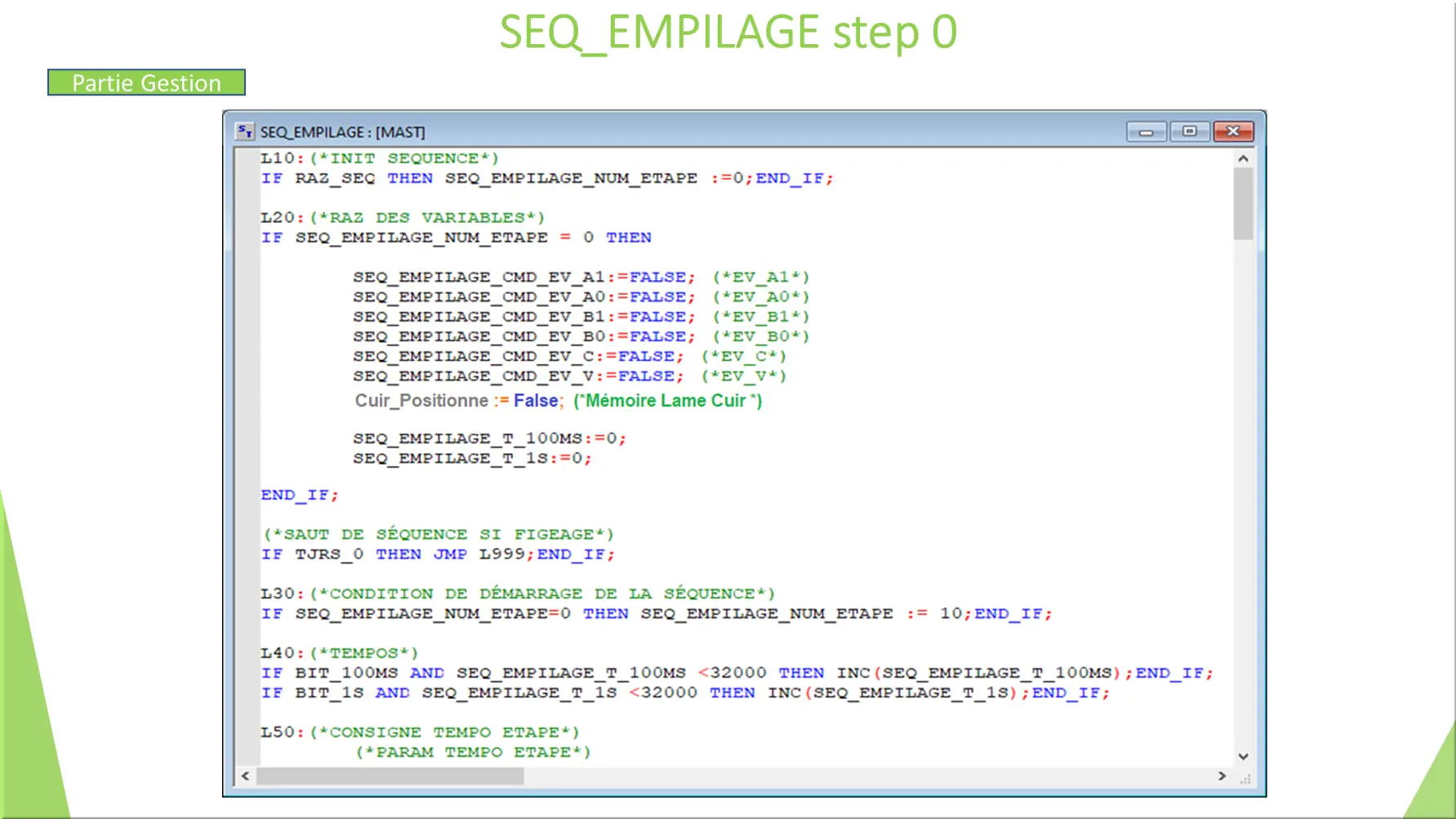1456x819 pixels.
Task: Click the SEQ_EMPILAGE window title bar
Action: click(x=653, y=131)
